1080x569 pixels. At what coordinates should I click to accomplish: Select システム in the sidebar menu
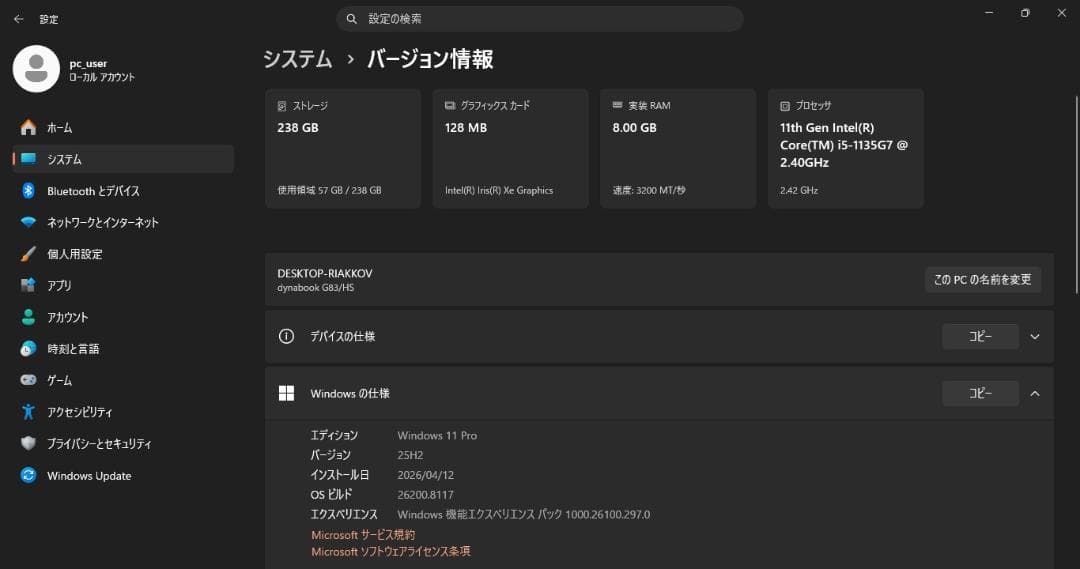click(x=123, y=159)
